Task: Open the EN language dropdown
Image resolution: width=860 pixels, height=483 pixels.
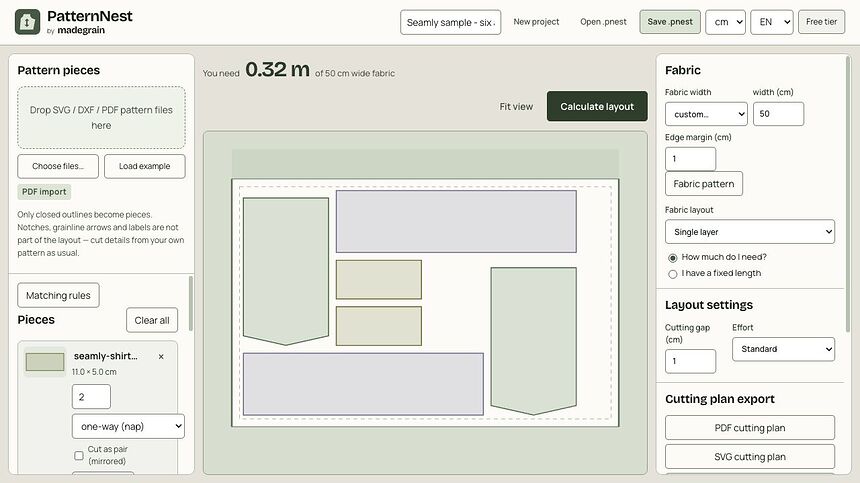Action: tap(772, 22)
